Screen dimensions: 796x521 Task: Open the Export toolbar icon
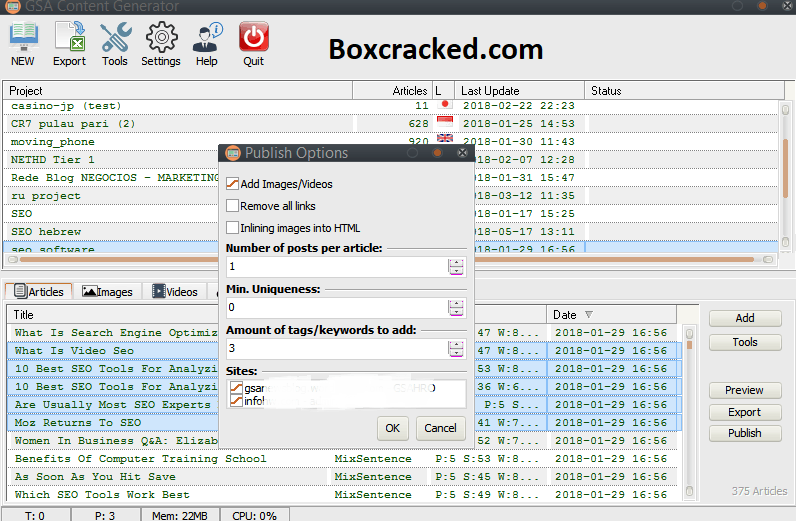pos(70,44)
